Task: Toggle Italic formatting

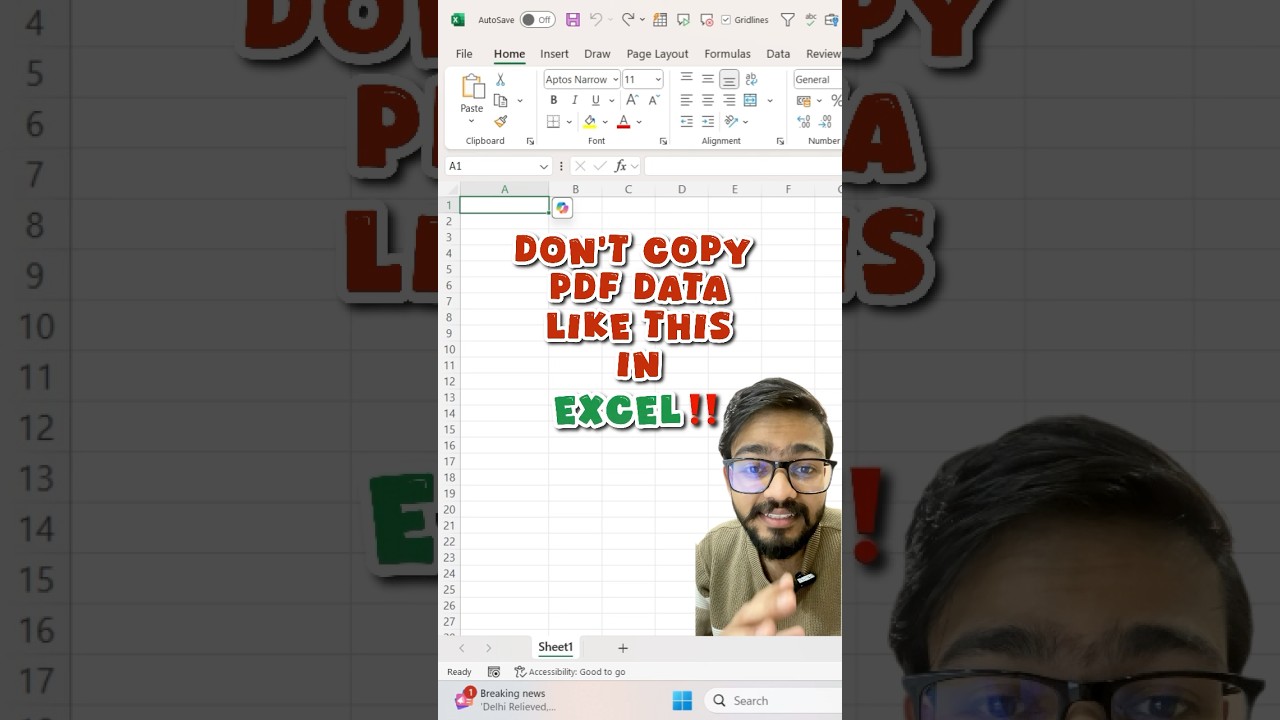Action: coord(574,100)
